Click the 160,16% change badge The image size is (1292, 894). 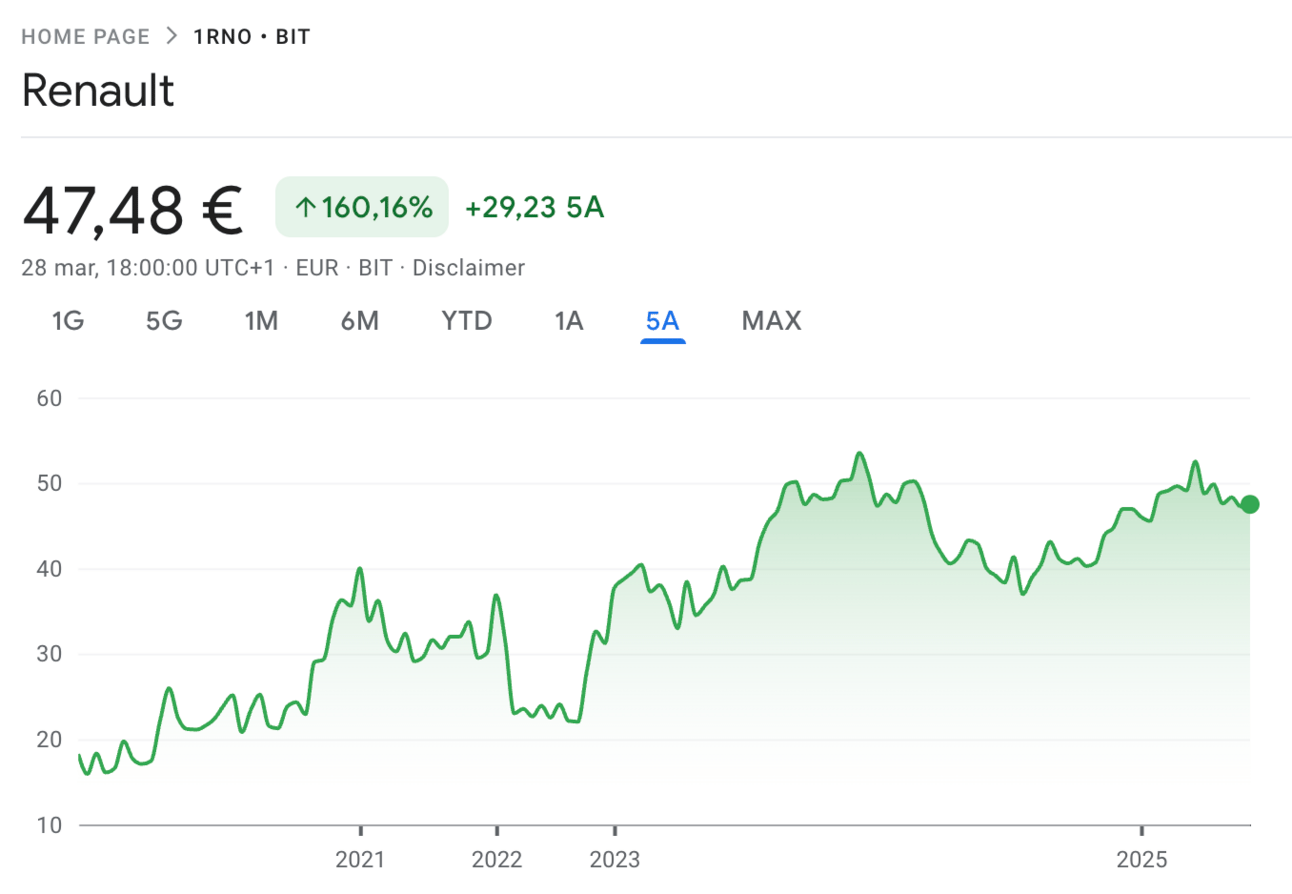362,208
